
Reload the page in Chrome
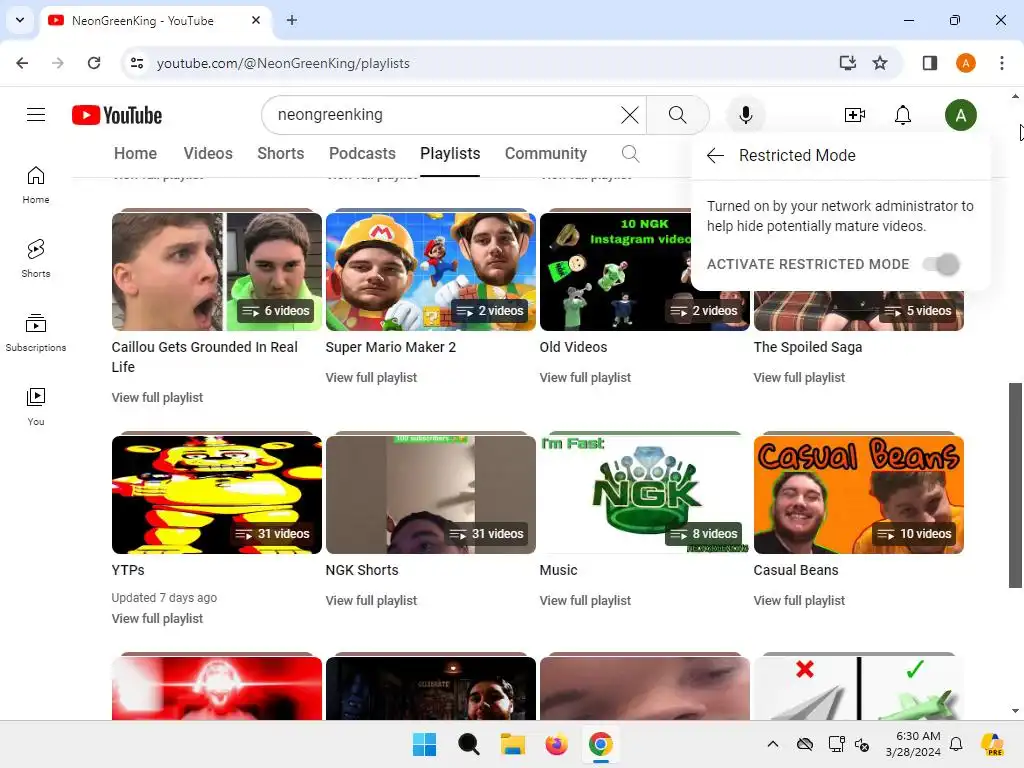94,63
